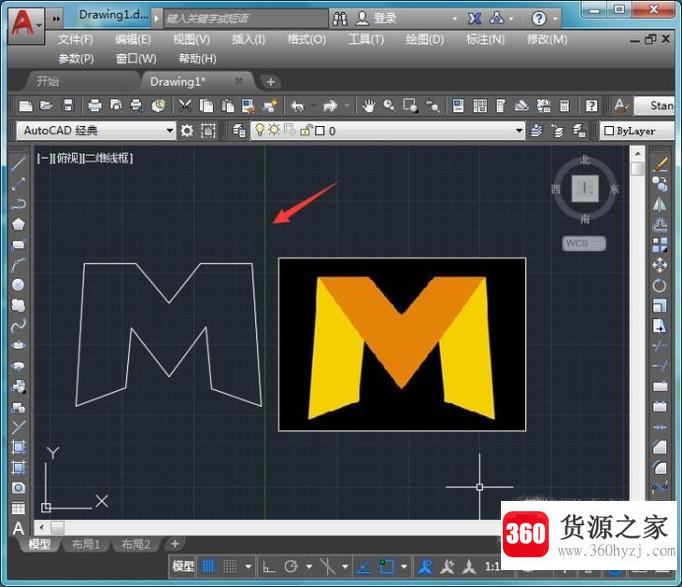The image size is (682, 587).
Task: Select the Hatch tool
Action: [18, 447]
